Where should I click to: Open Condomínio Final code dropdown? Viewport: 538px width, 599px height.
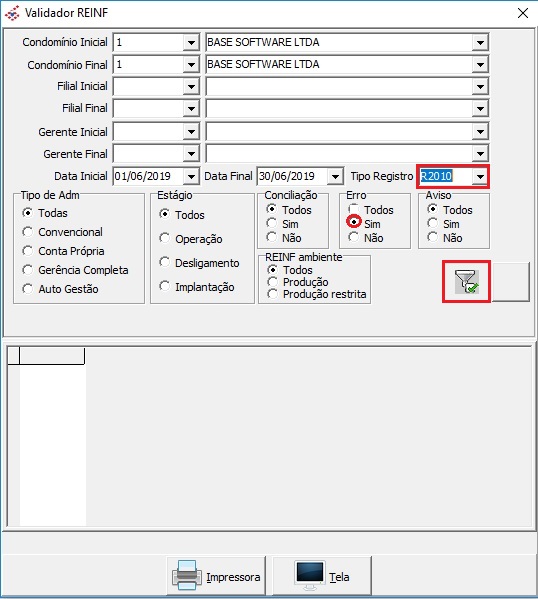pyautogui.click(x=191, y=65)
